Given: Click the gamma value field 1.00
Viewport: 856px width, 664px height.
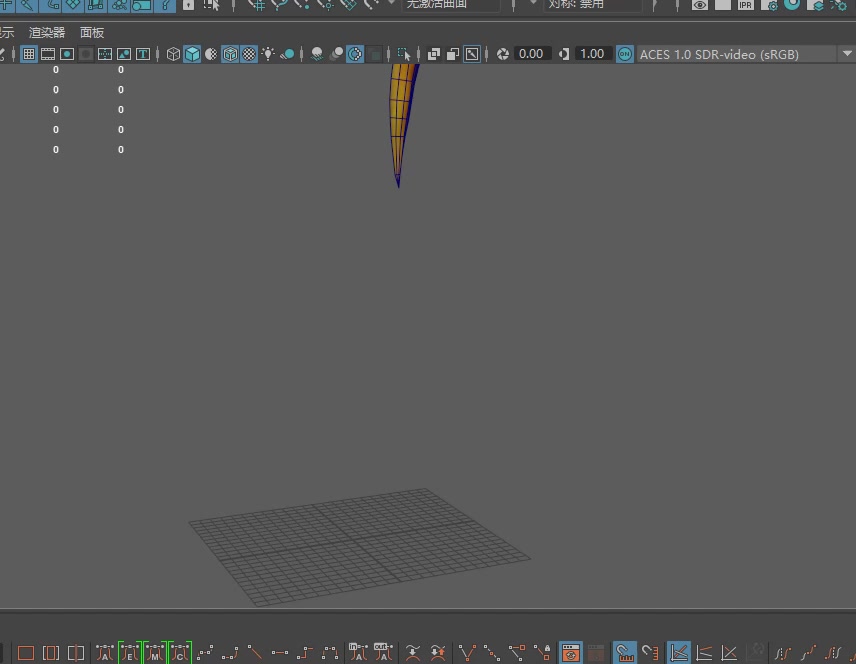Looking at the screenshot, I should [x=592, y=54].
